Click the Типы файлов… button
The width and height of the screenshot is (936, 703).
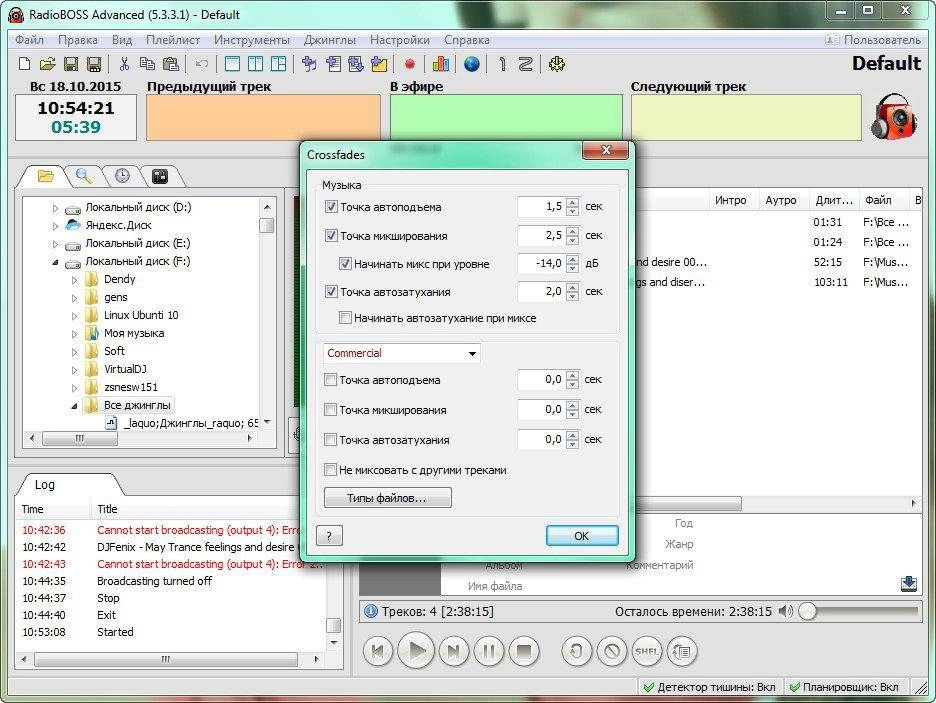[x=387, y=497]
